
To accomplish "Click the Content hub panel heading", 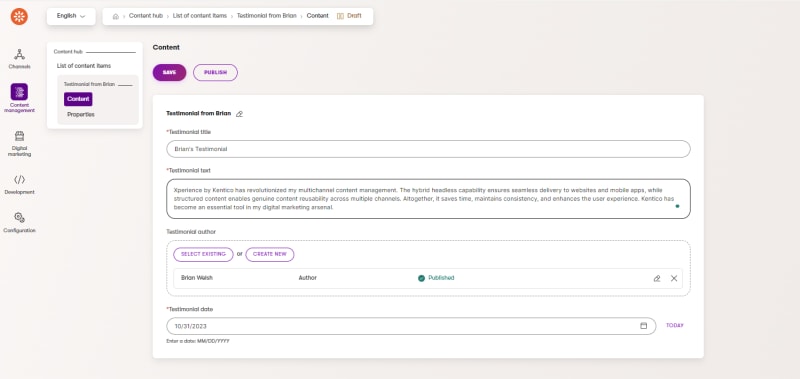I will coord(68,52).
